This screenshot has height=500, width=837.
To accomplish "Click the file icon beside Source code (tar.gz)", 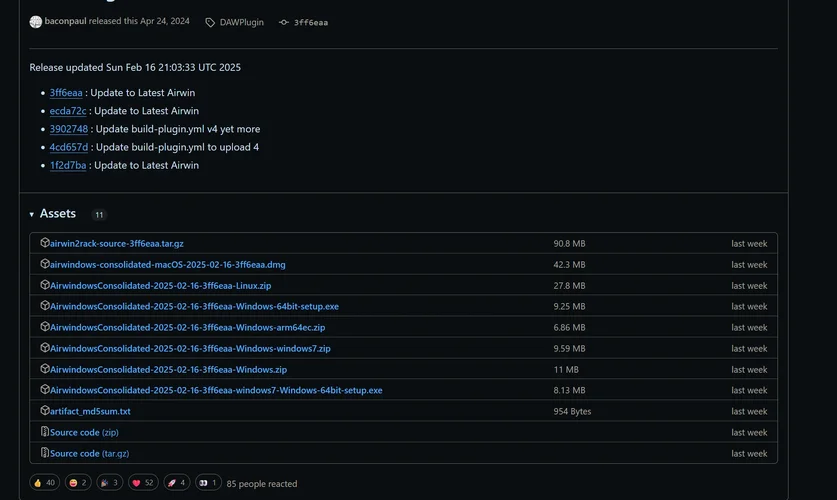I will (45, 453).
